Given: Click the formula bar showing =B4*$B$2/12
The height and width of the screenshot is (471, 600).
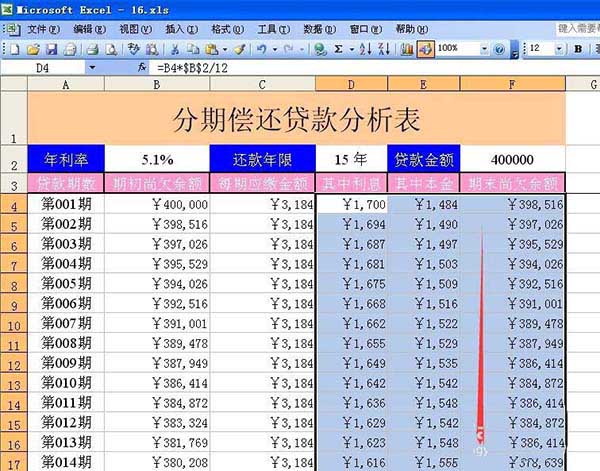Looking at the screenshot, I should tap(375, 68).
